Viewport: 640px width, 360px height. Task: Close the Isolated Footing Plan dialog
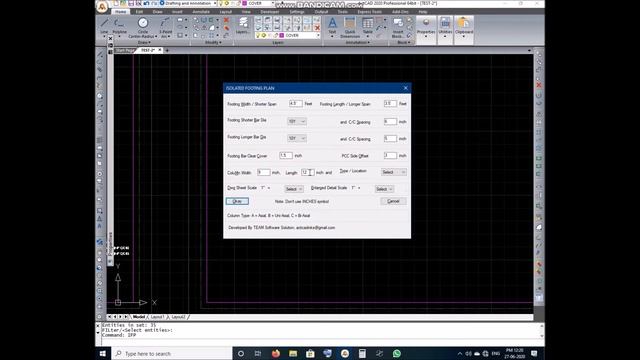pos(405,88)
